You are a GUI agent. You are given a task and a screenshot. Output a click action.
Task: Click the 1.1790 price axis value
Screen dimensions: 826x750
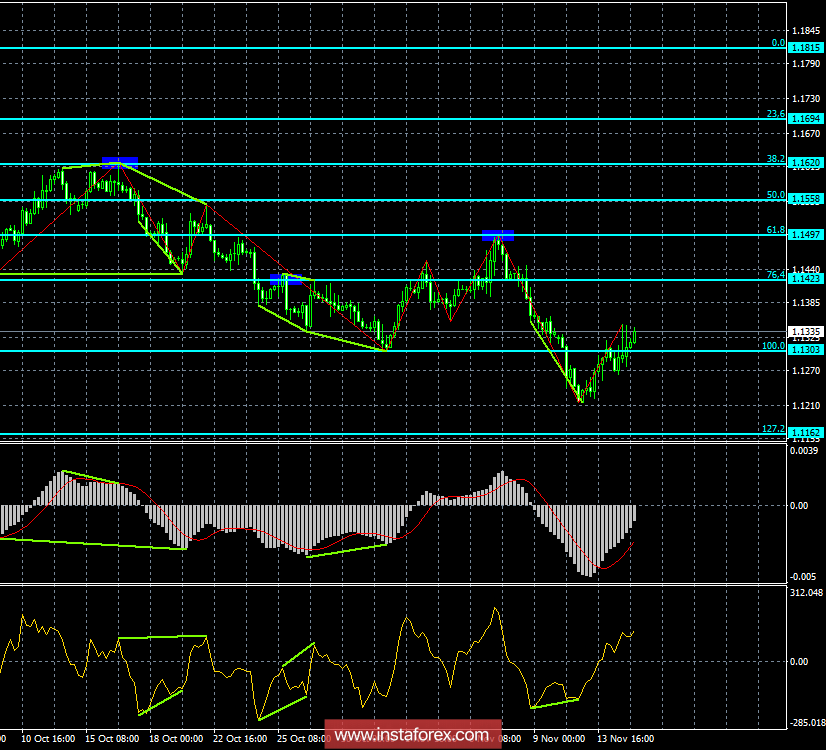point(806,64)
